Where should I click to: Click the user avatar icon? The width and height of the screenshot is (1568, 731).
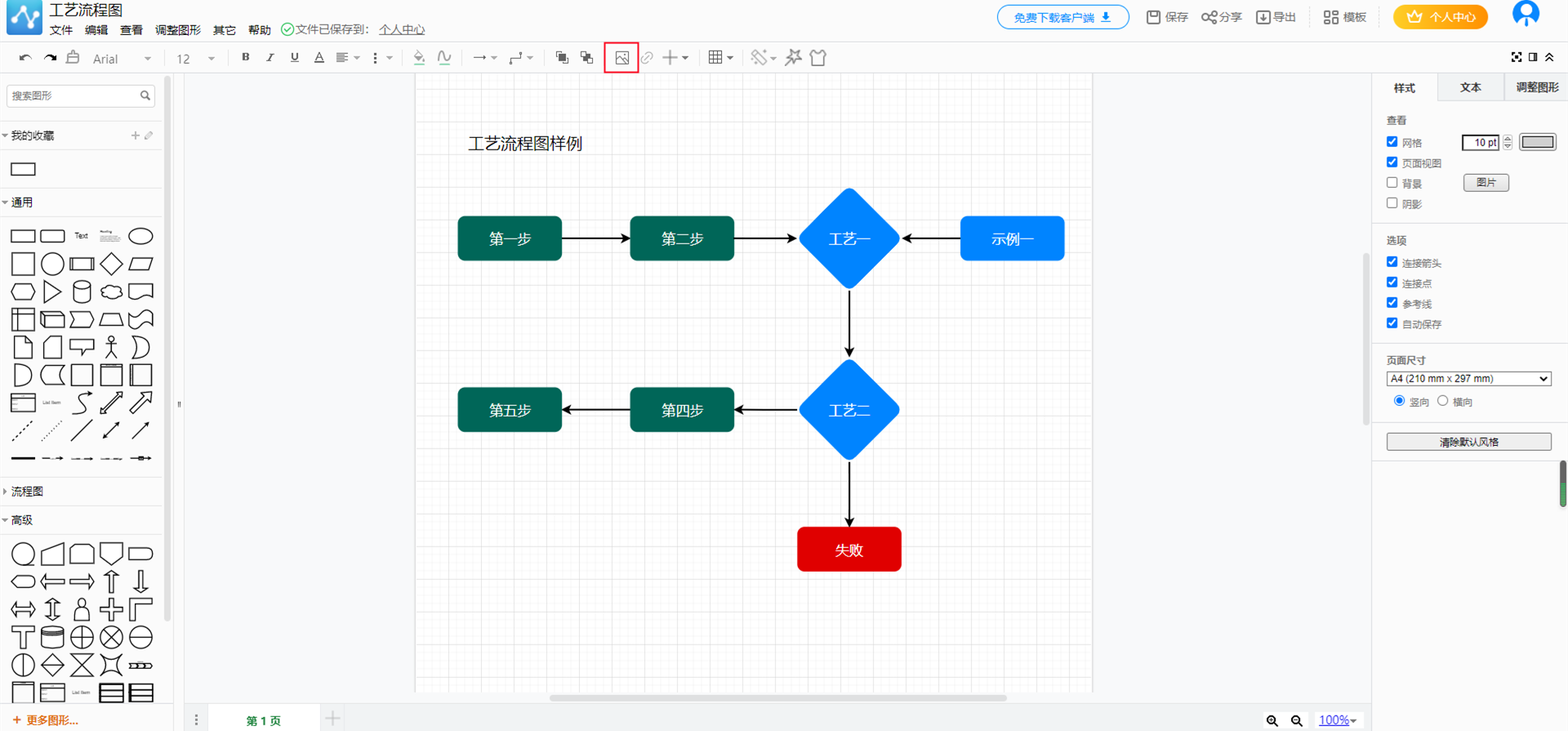coord(1525,15)
